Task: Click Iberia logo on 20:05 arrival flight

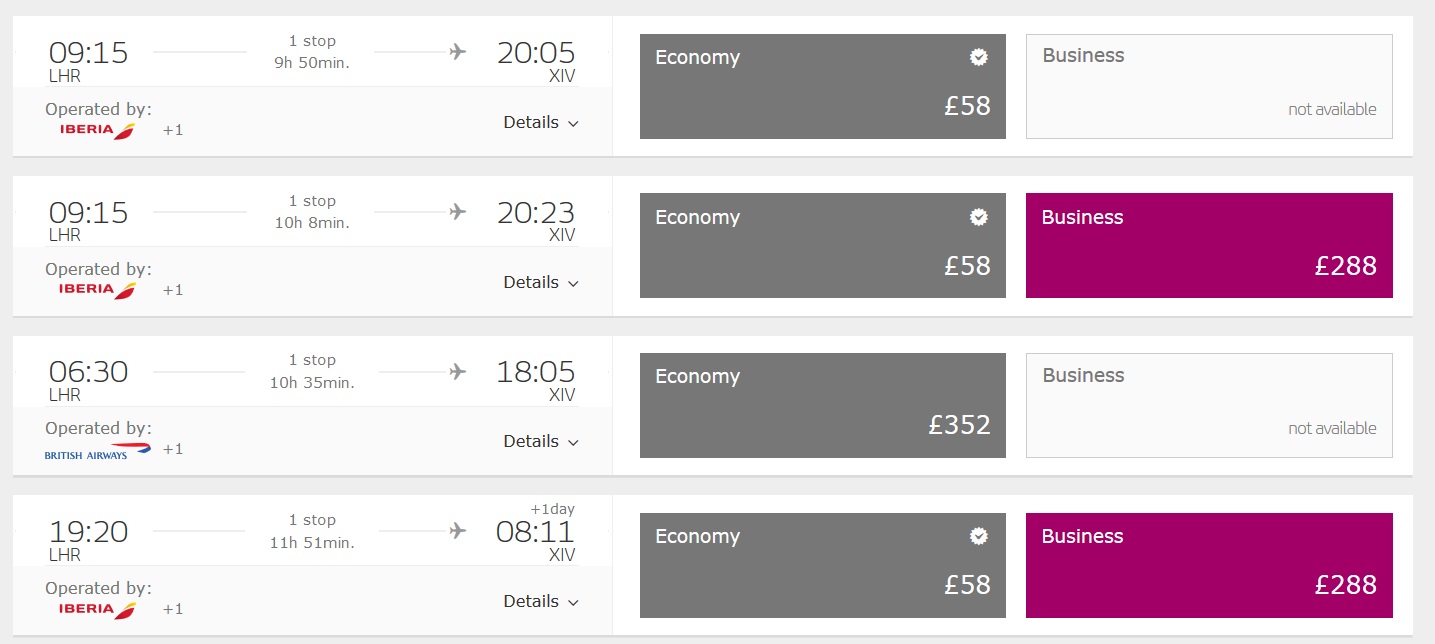Action: (97, 130)
